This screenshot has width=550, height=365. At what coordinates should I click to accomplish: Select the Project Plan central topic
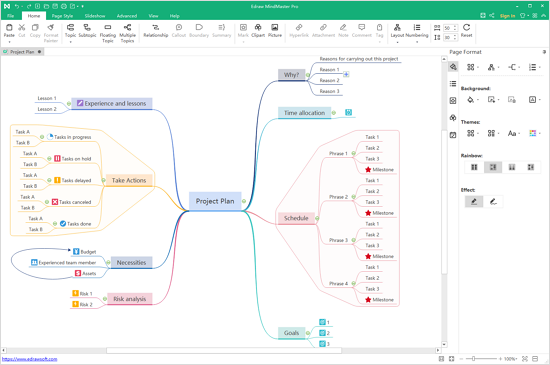click(x=215, y=201)
